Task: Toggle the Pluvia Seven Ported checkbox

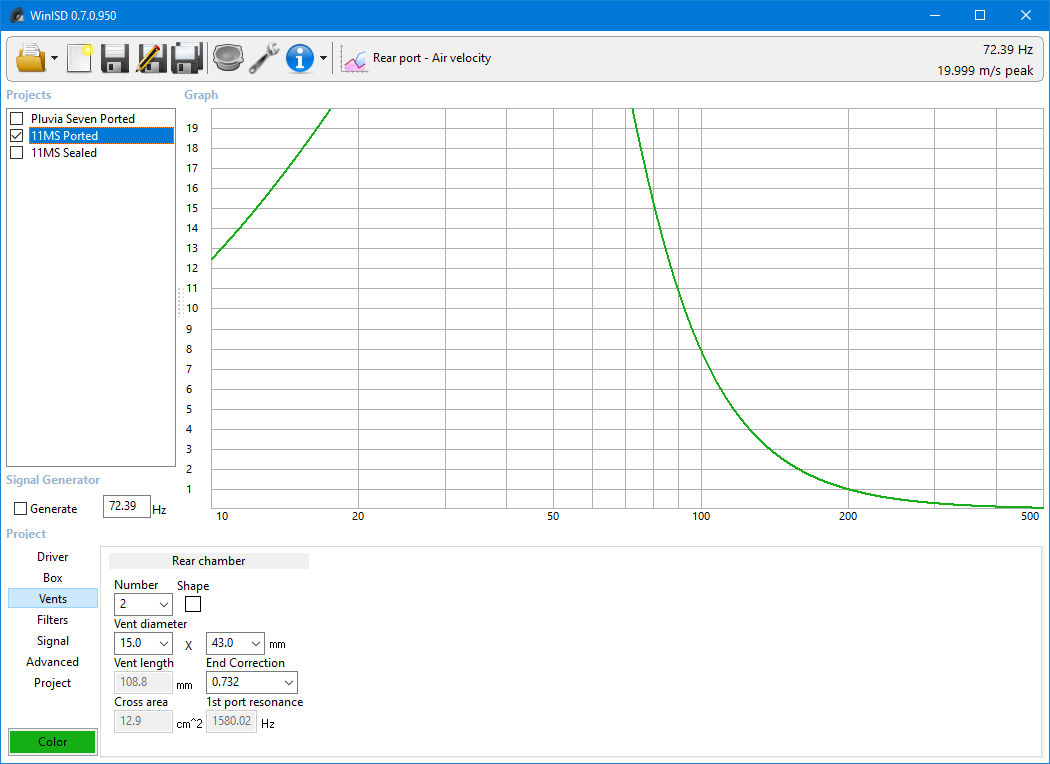Action: 17,119
